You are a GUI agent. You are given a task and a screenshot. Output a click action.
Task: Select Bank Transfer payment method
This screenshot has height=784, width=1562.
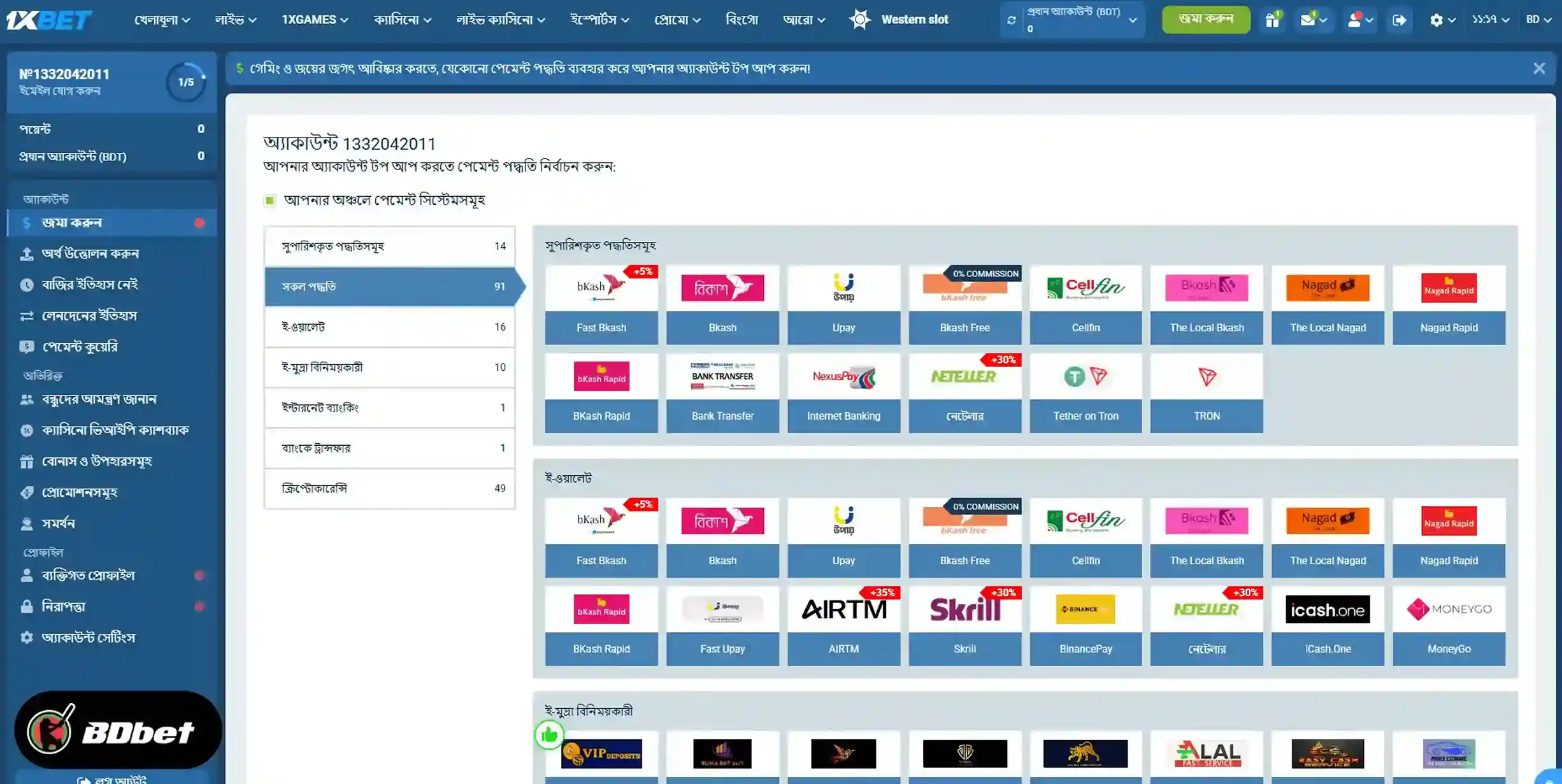[722, 393]
